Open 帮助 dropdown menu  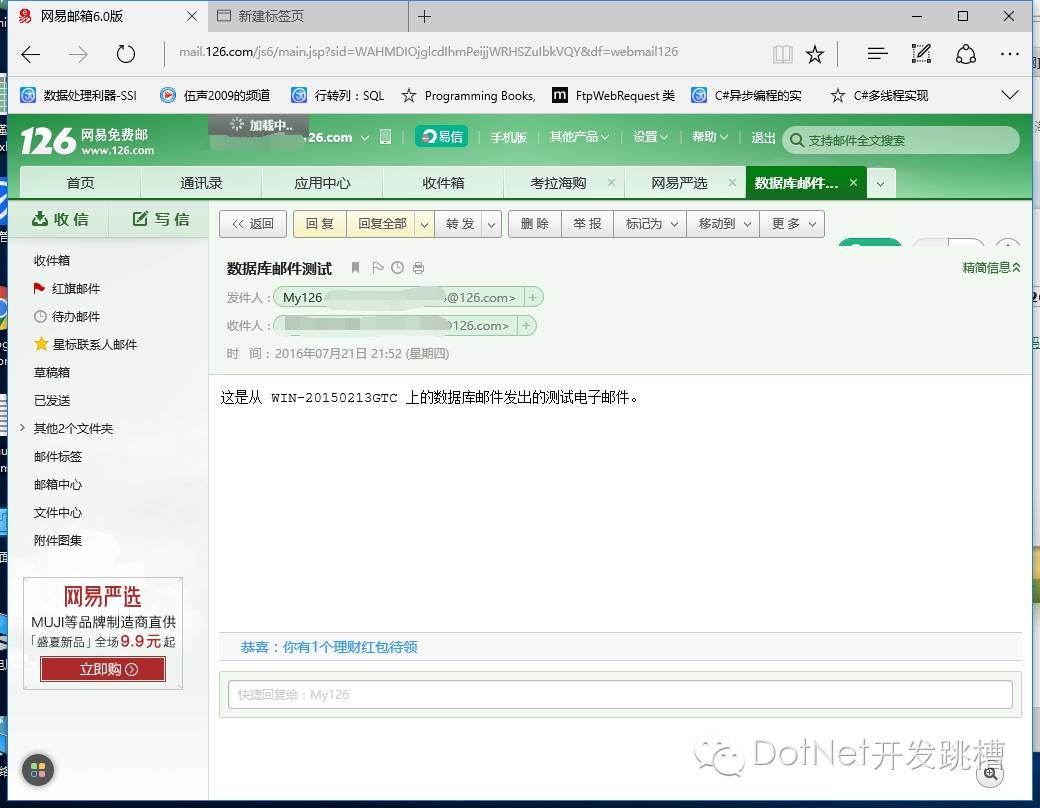click(x=710, y=137)
